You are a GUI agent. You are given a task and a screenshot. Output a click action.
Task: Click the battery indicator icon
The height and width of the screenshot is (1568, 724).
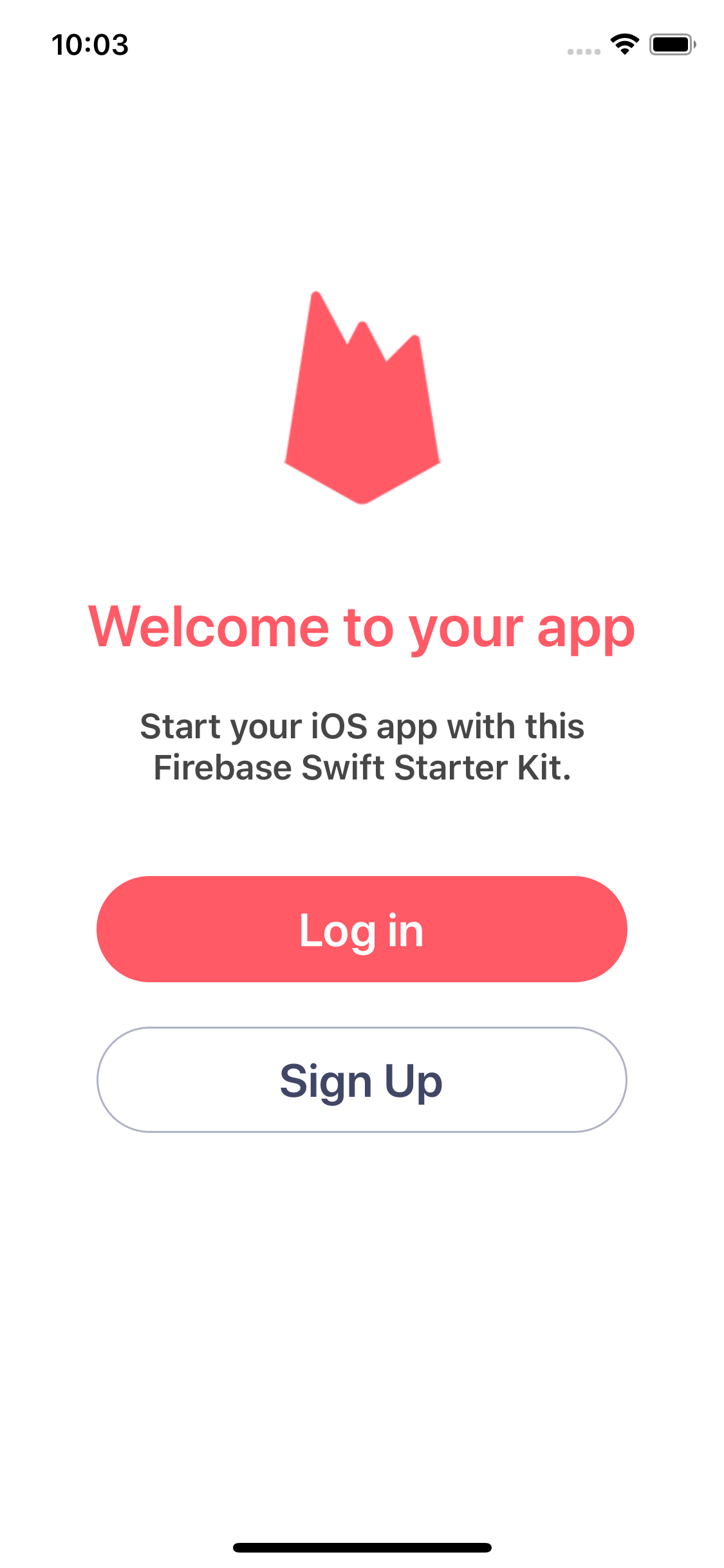673,44
